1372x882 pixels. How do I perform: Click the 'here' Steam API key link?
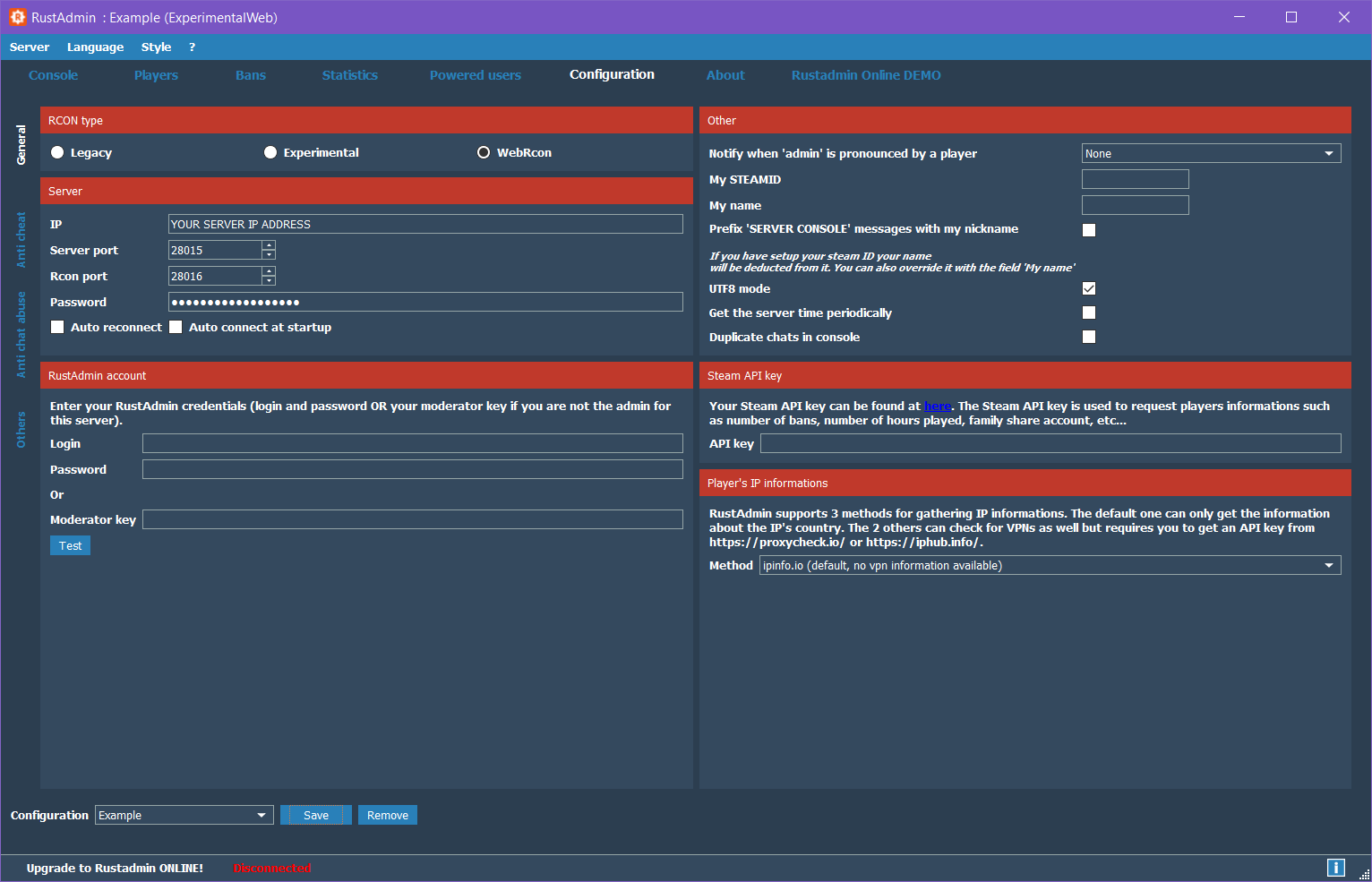[937, 406]
